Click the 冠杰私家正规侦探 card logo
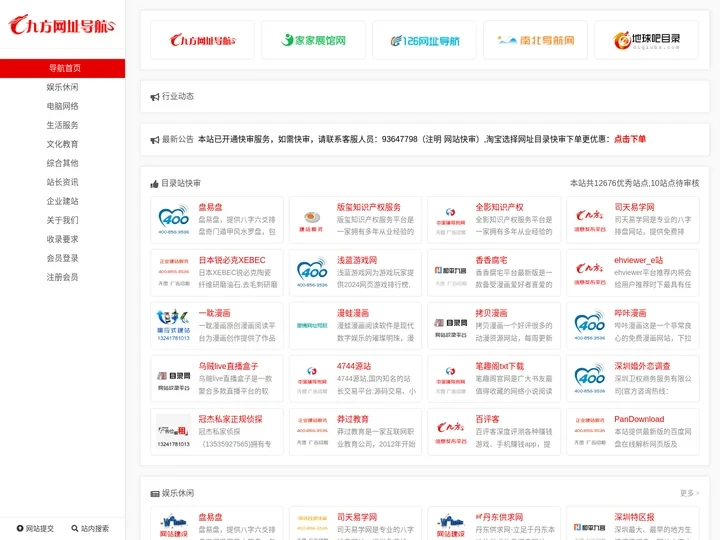The image size is (720, 540). click(174, 431)
